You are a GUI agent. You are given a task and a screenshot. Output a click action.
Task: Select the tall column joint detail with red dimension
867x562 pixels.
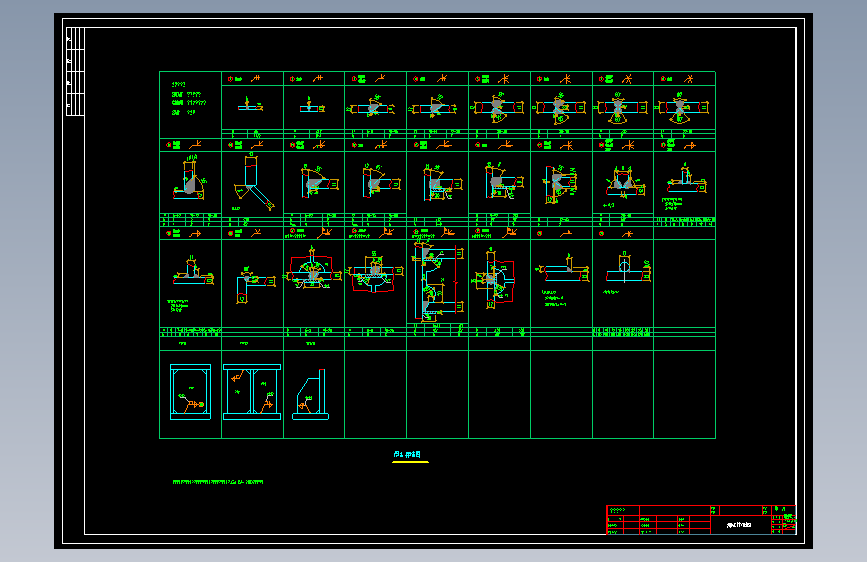tap(437, 282)
